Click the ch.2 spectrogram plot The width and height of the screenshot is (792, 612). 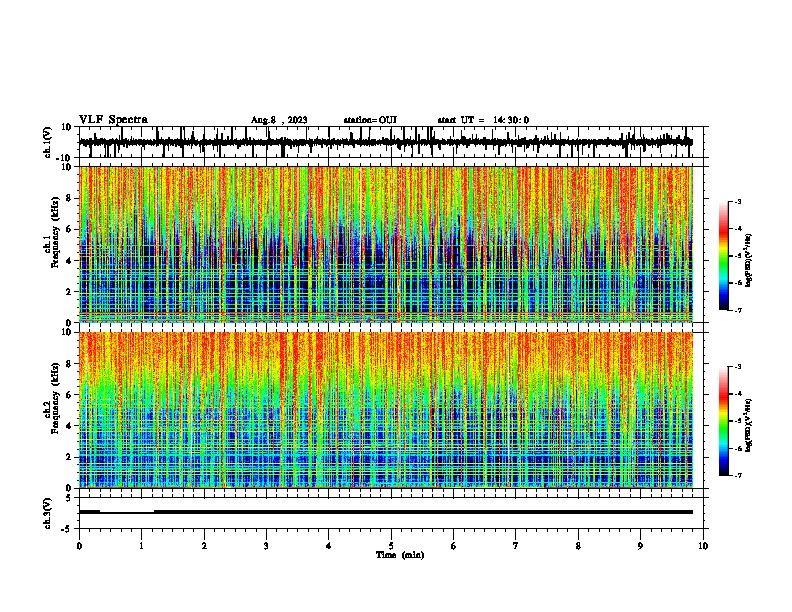click(386, 410)
